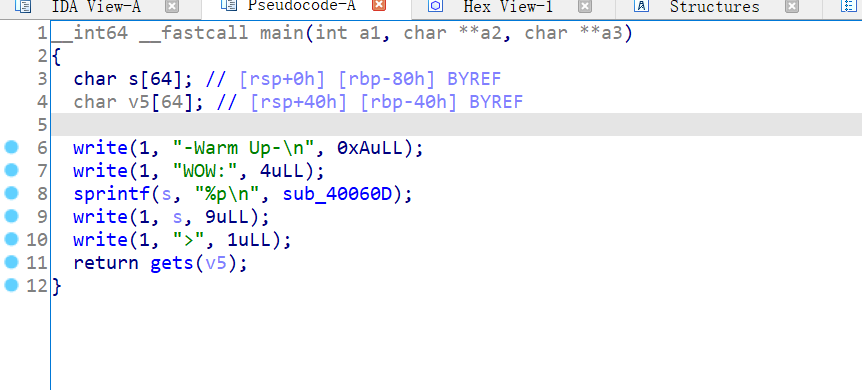This screenshot has height=390, width=862.
Task: Close the Pseudocode-A tab
Action: [x=379, y=6]
